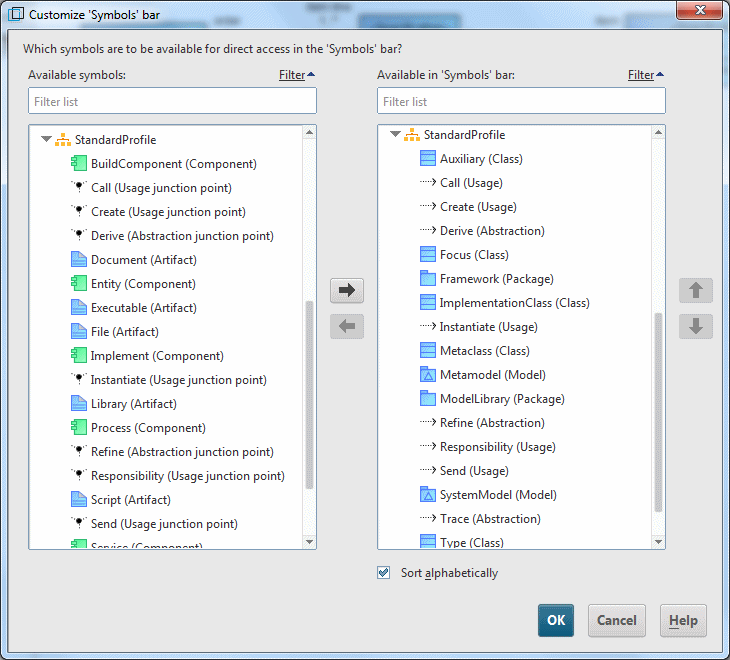This screenshot has width=730, height=660.
Task: Select Derive (Abstraction junction point)
Action: point(182,236)
